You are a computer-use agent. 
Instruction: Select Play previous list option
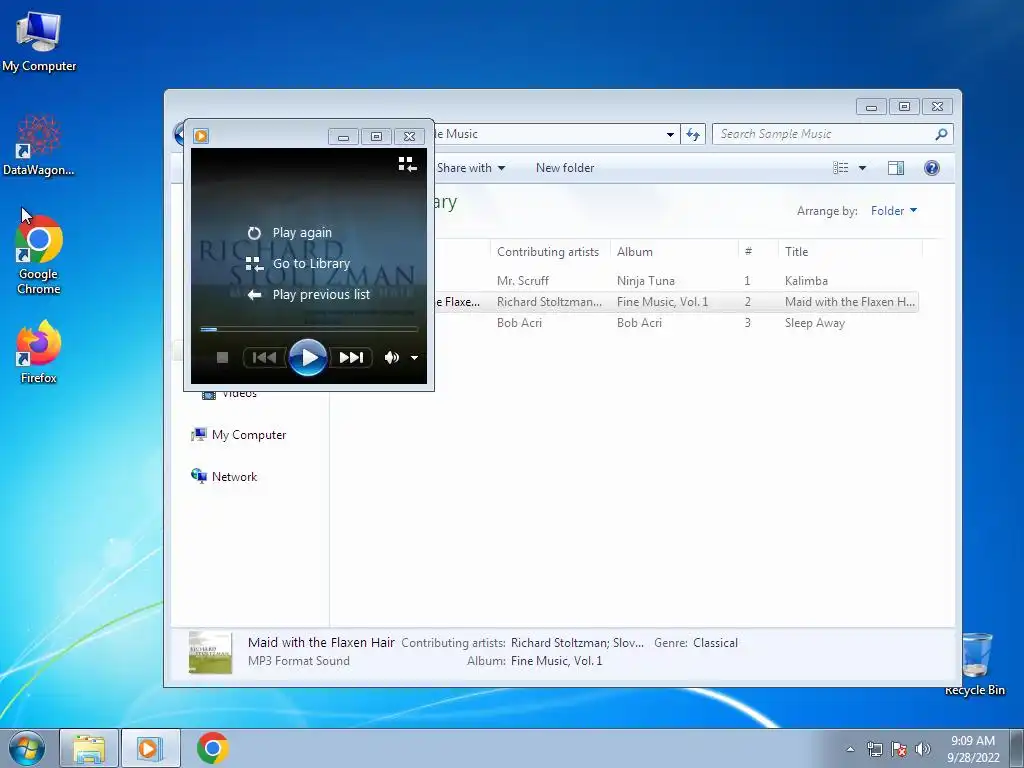click(x=321, y=295)
